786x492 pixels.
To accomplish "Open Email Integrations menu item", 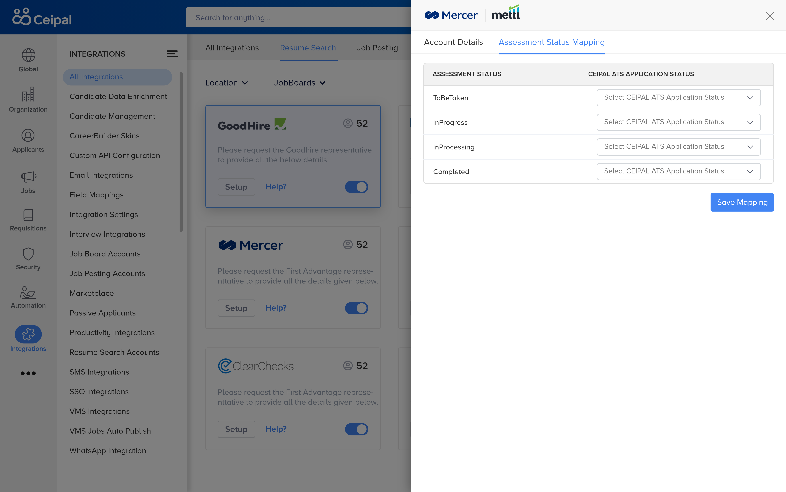I will click(101, 175).
